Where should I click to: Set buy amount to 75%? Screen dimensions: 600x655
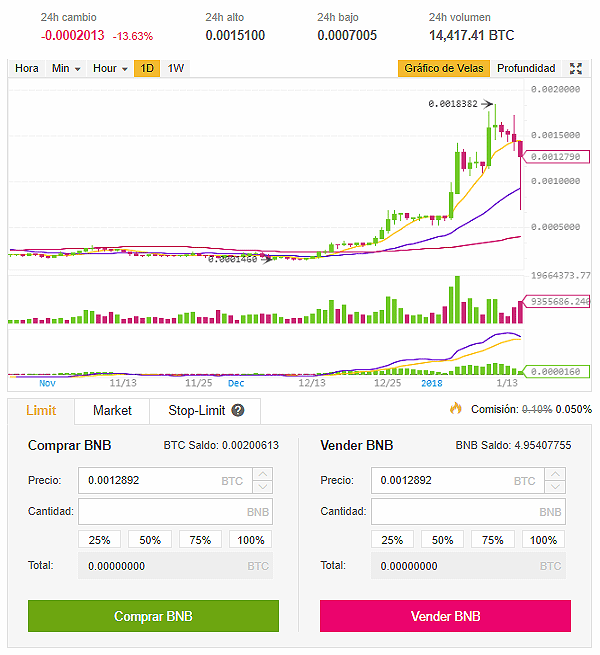[x=200, y=540]
